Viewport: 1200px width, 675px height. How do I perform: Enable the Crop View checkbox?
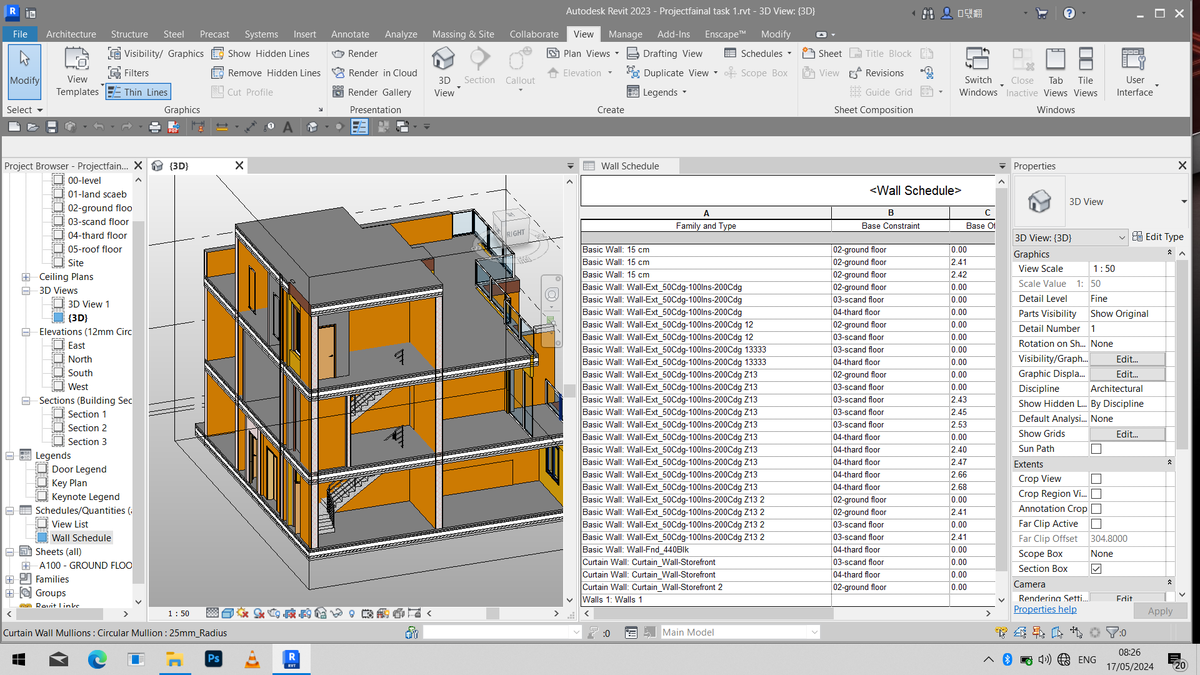click(1095, 479)
